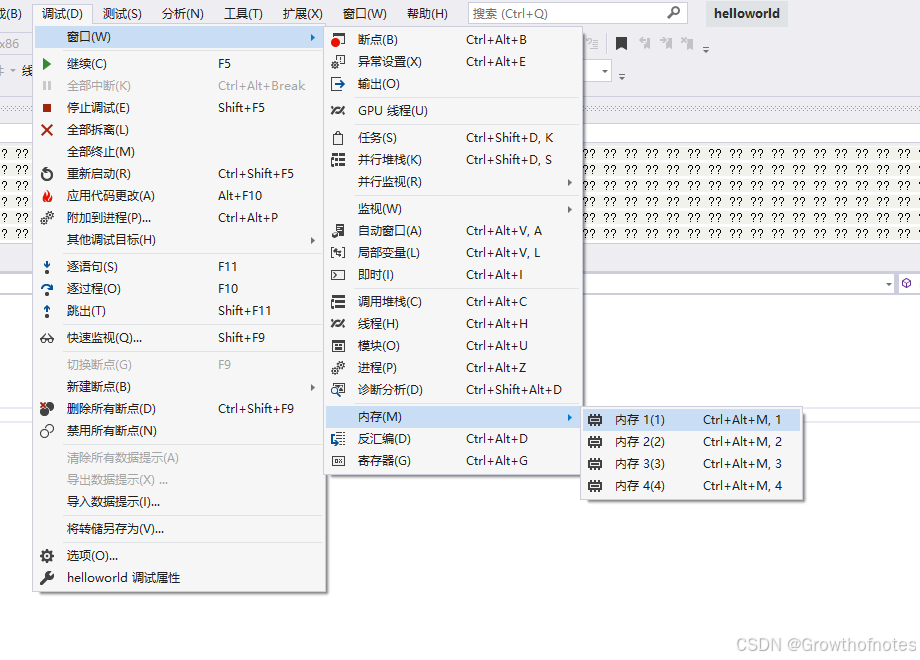This screenshot has width=920, height=660.
Task: Click the helloworld solution name button
Action: 747,13
